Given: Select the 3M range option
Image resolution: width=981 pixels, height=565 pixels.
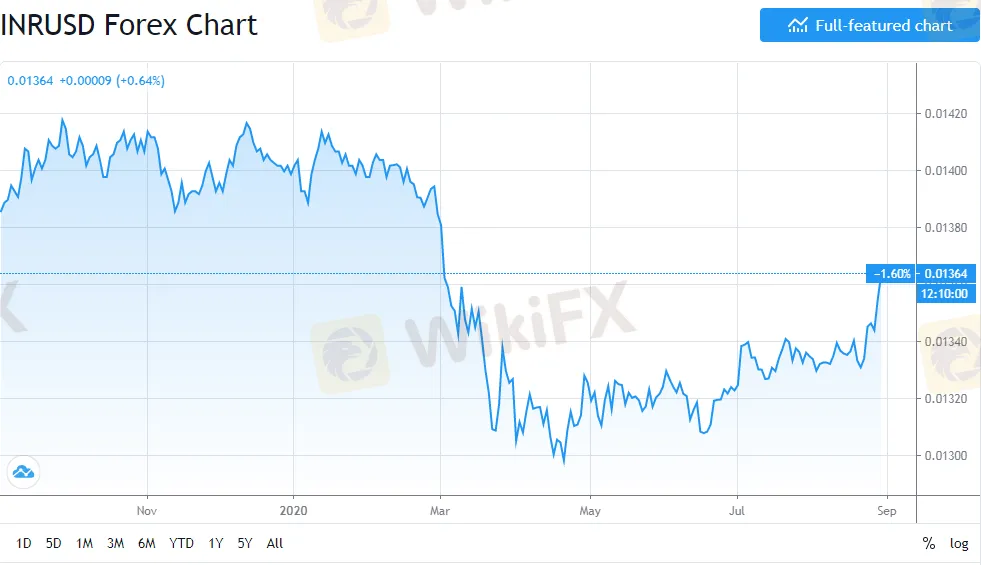Looking at the screenshot, I should pyautogui.click(x=115, y=544).
